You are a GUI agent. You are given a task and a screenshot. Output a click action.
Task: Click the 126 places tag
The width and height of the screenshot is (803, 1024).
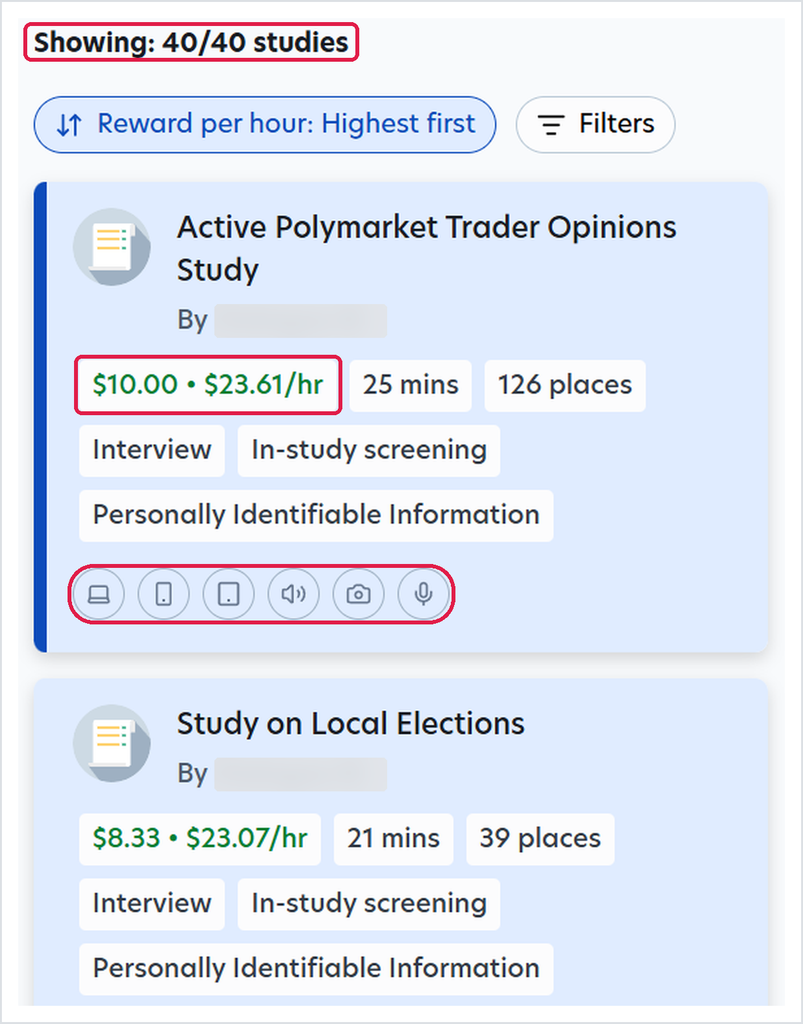[x=565, y=385]
